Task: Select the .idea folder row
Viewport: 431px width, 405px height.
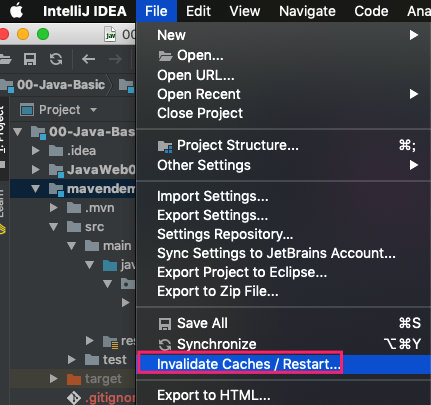Action: pos(73,151)
